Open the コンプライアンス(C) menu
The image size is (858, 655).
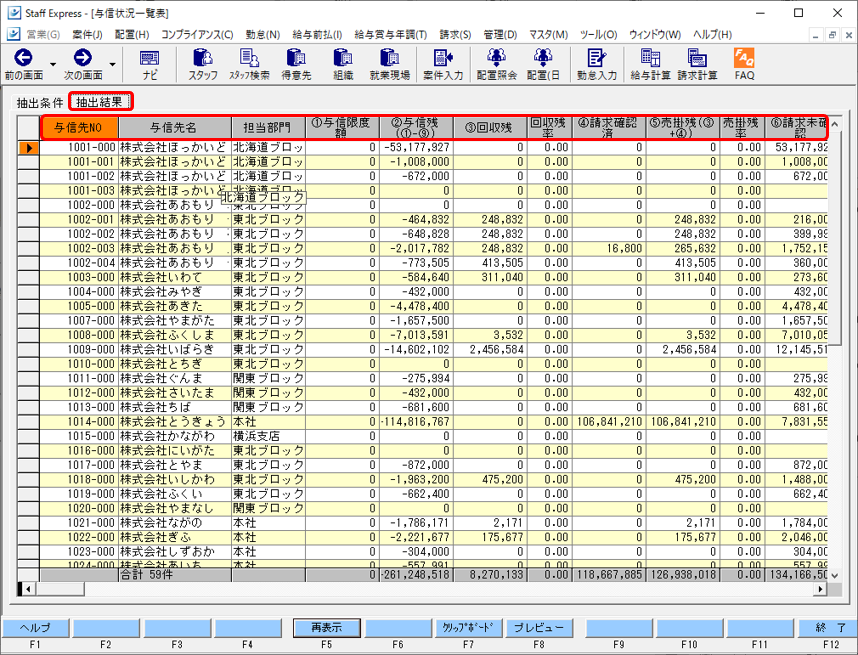[x=197, y=34]
